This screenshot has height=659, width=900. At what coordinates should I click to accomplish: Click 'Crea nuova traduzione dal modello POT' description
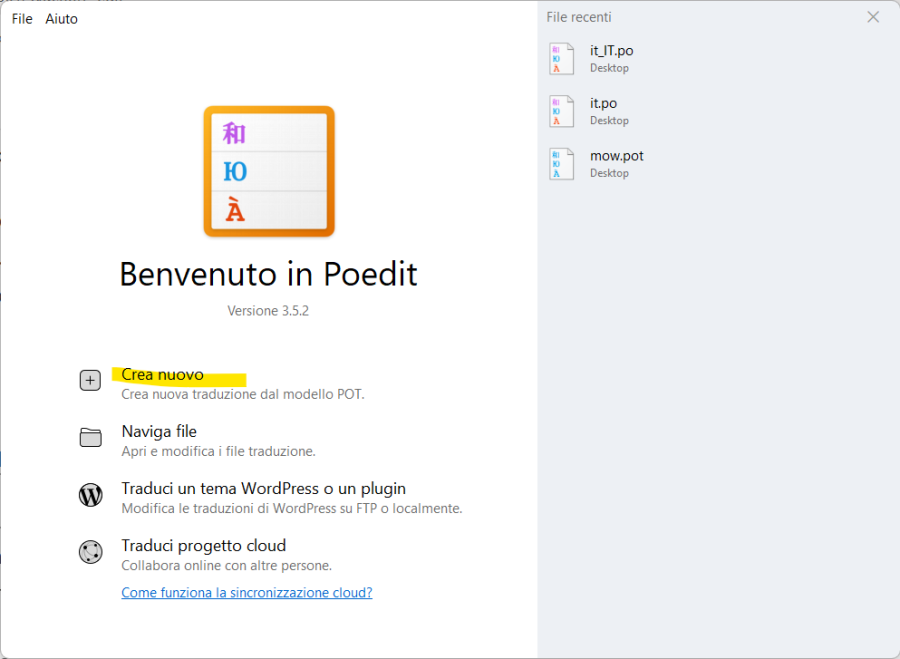242,394
